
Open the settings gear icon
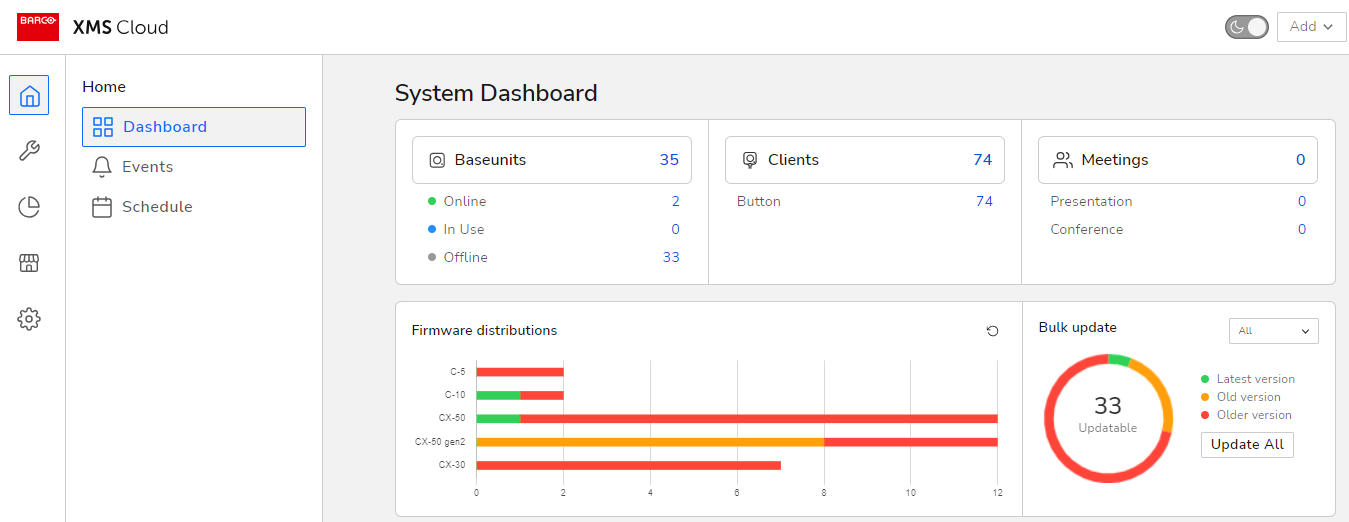coord(29,319)
